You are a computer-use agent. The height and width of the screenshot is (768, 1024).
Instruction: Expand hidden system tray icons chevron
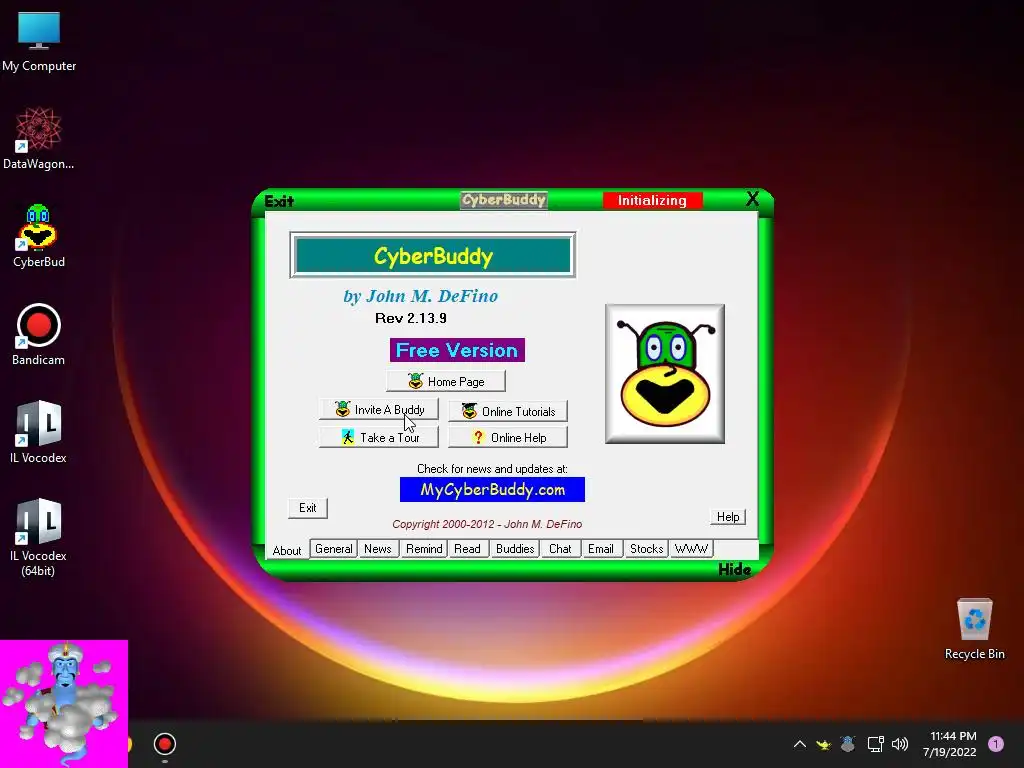(799, 744)
